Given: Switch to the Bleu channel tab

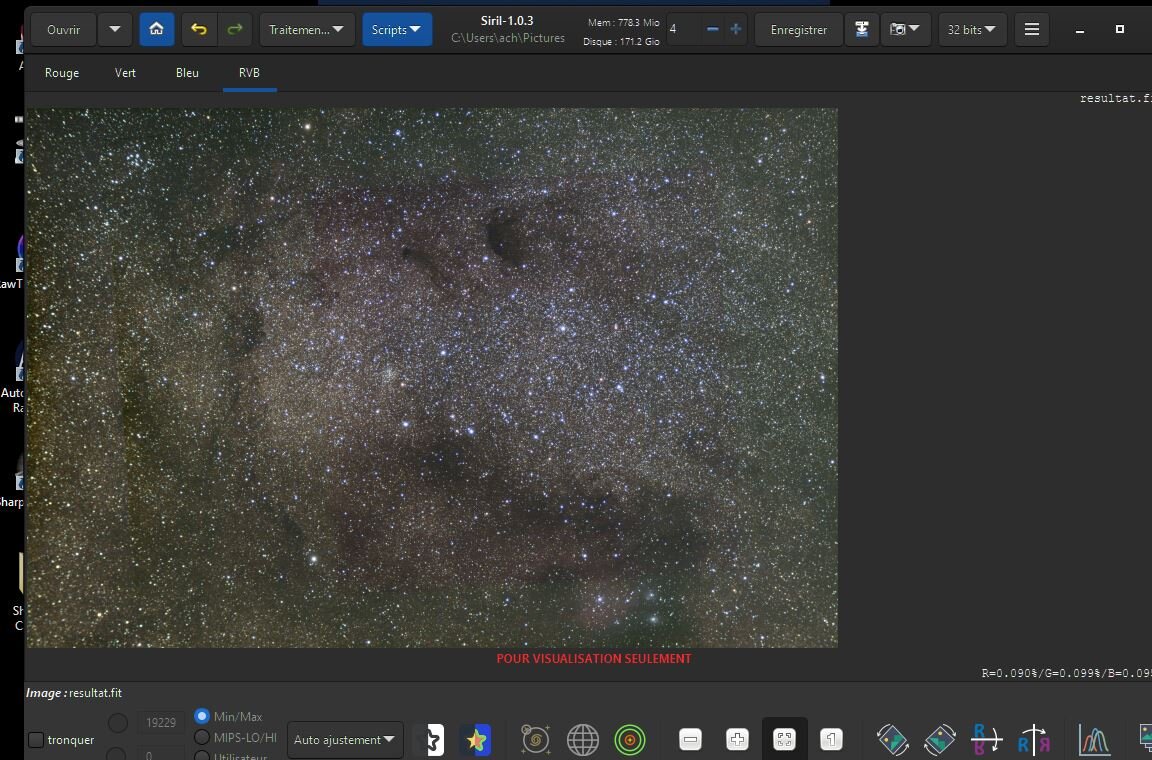Looking at the screenshot, I should point(187,73).
